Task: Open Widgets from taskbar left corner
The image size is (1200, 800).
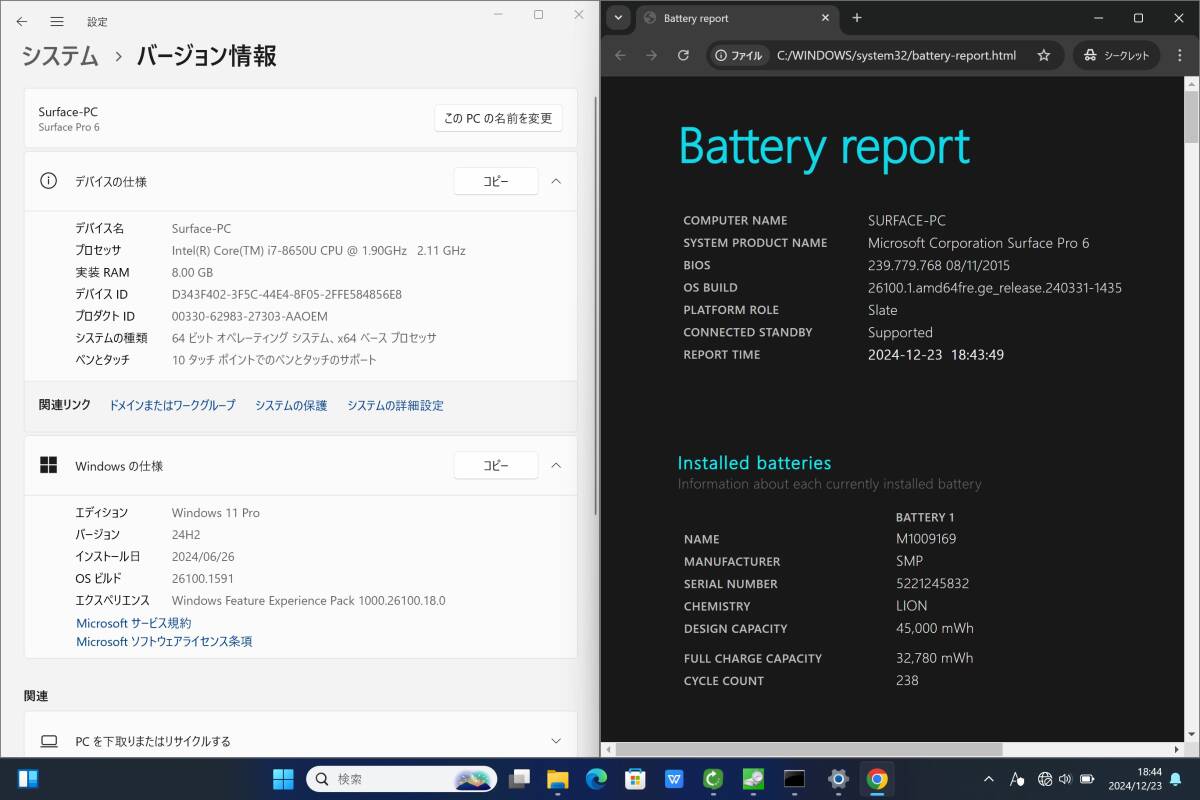Action: pos(28,778)
